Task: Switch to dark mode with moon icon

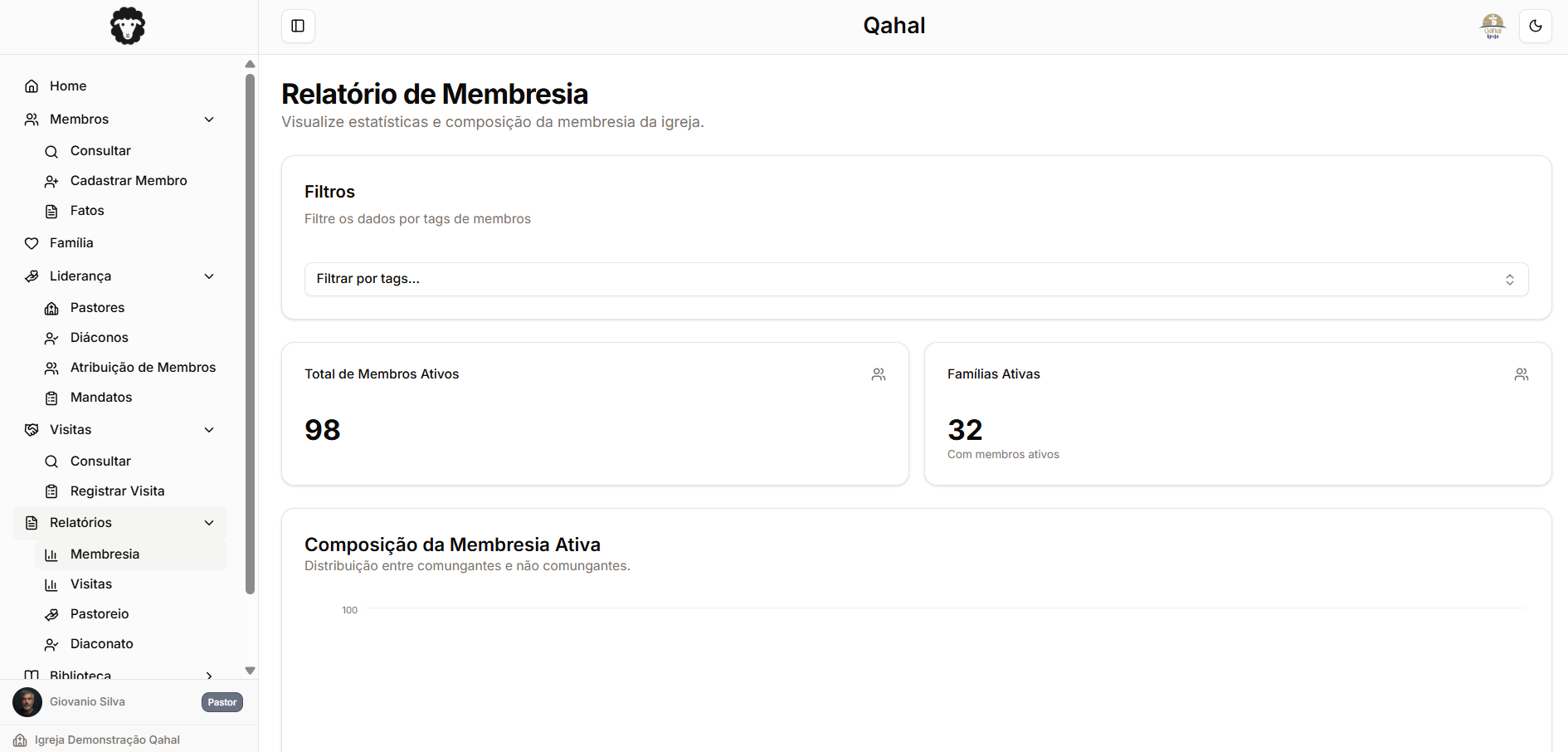Action: pyautogui.click(x=1535, y=26)
